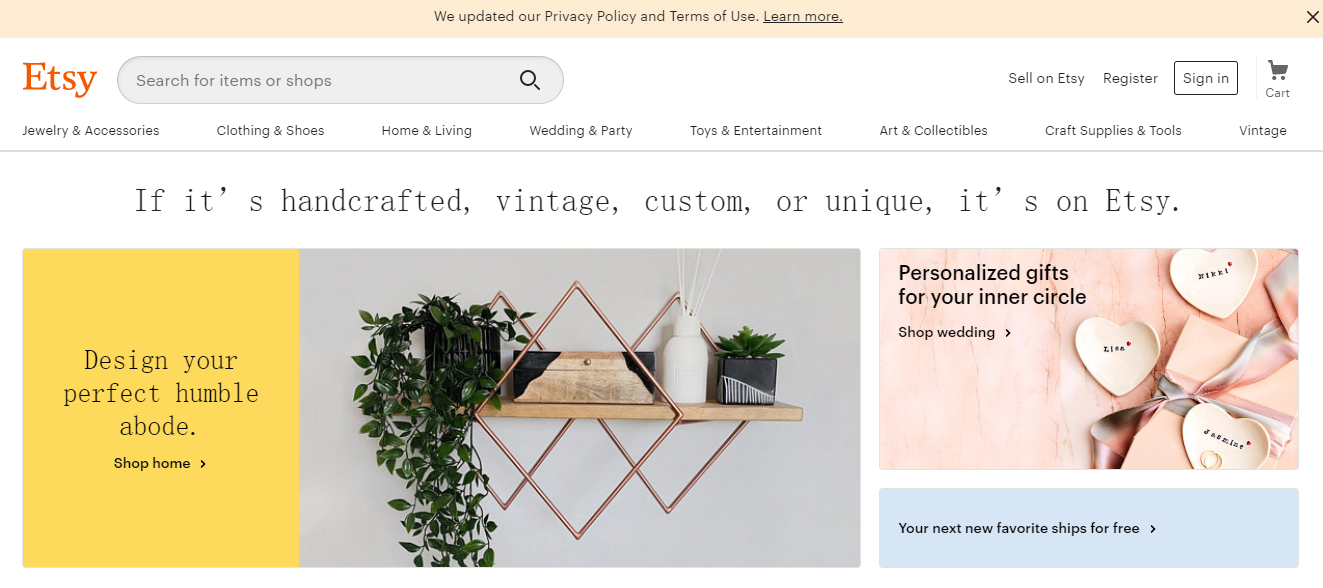1323x588 pixels.
Task: Click the arrow after ships for free
Action: click(x=1153, y=529)
